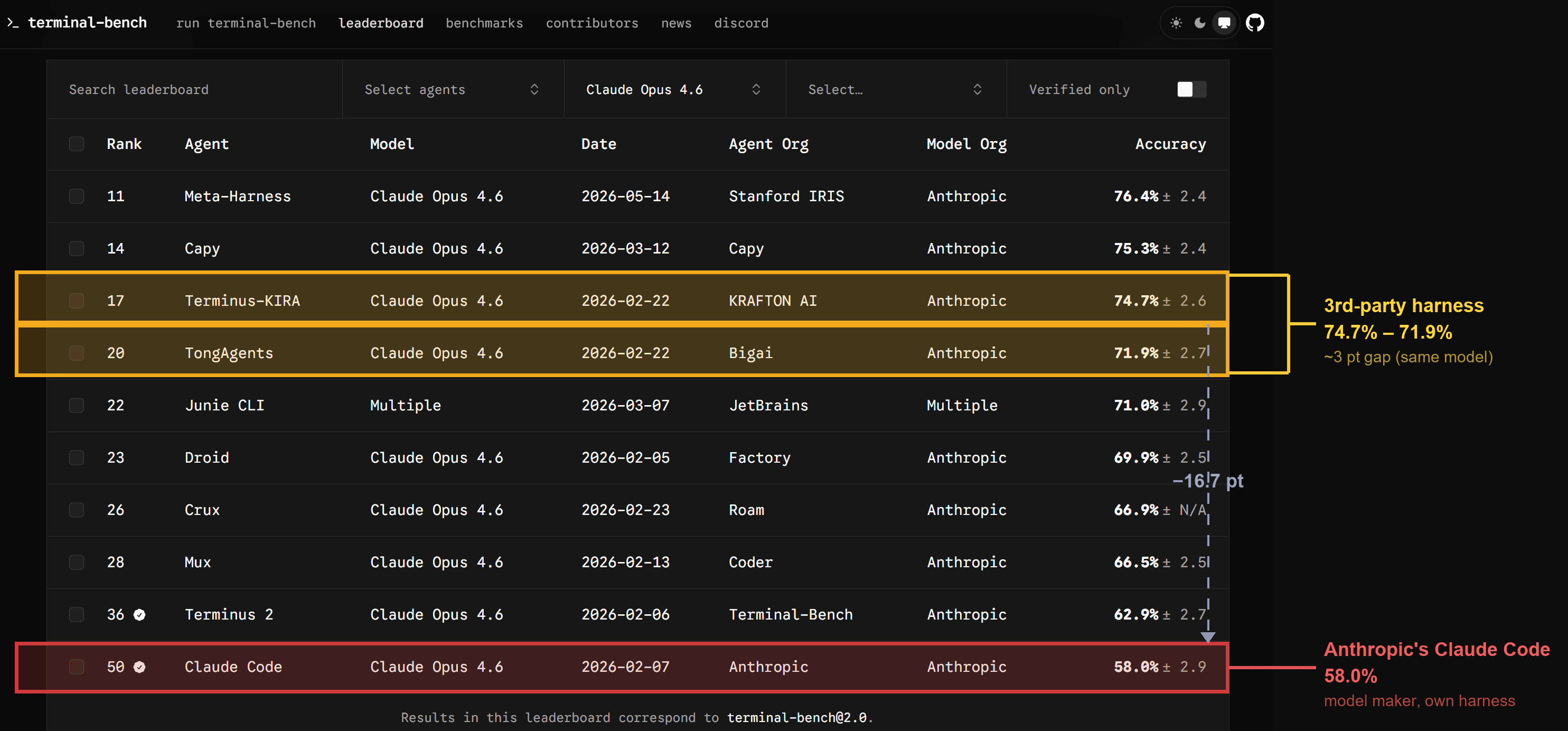
Task: Focus the Search leaderboard field
Action: tap(195, 89)
